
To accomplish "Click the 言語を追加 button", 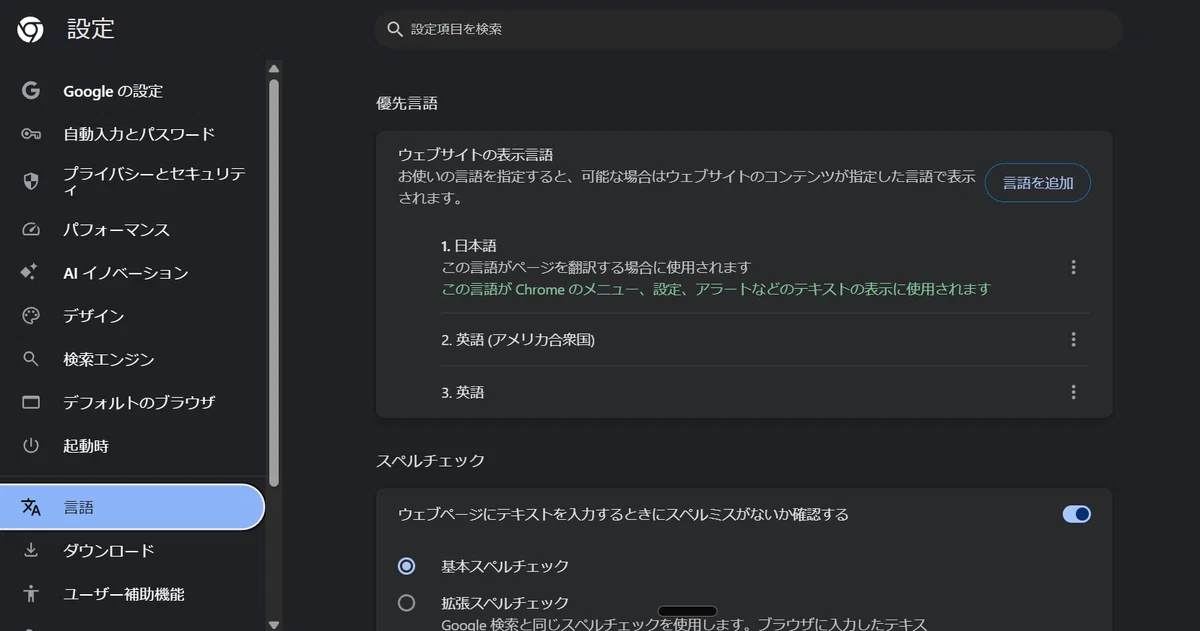I will [1038, 183].
